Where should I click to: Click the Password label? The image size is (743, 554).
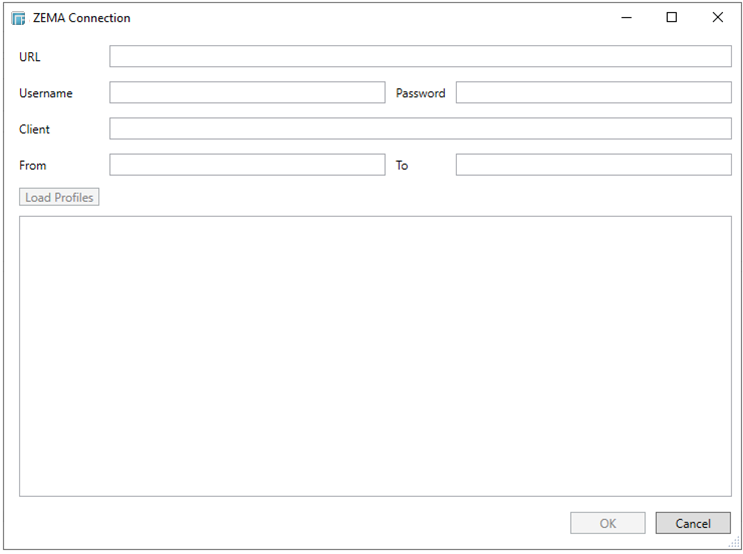pyautogui.click(x=420, y=93)
